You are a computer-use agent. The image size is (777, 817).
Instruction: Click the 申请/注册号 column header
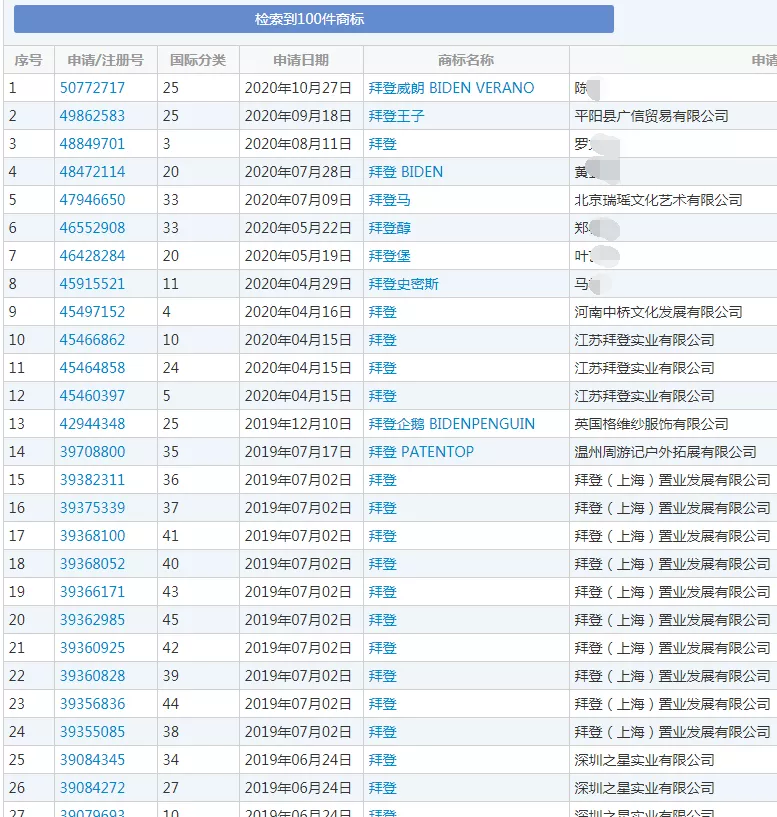(x=106, y=60)
